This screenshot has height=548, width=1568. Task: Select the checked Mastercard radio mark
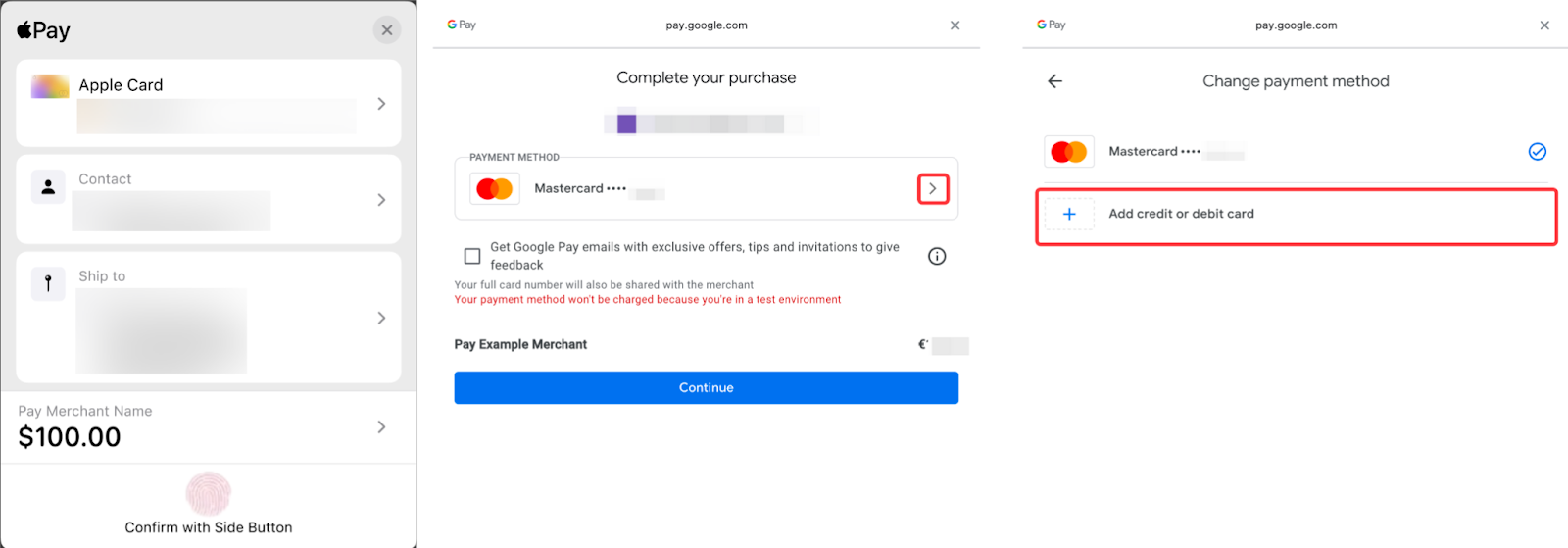tap(1537, 151)
